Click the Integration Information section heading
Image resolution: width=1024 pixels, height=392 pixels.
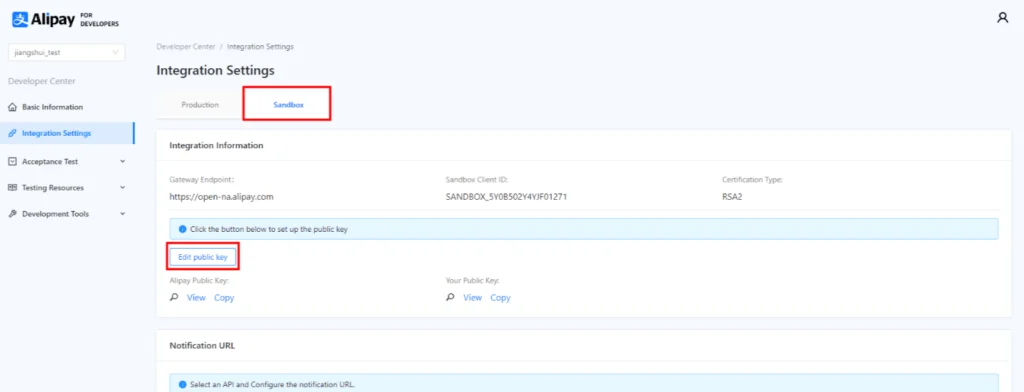pyautogui.click(x=216, y=146)
